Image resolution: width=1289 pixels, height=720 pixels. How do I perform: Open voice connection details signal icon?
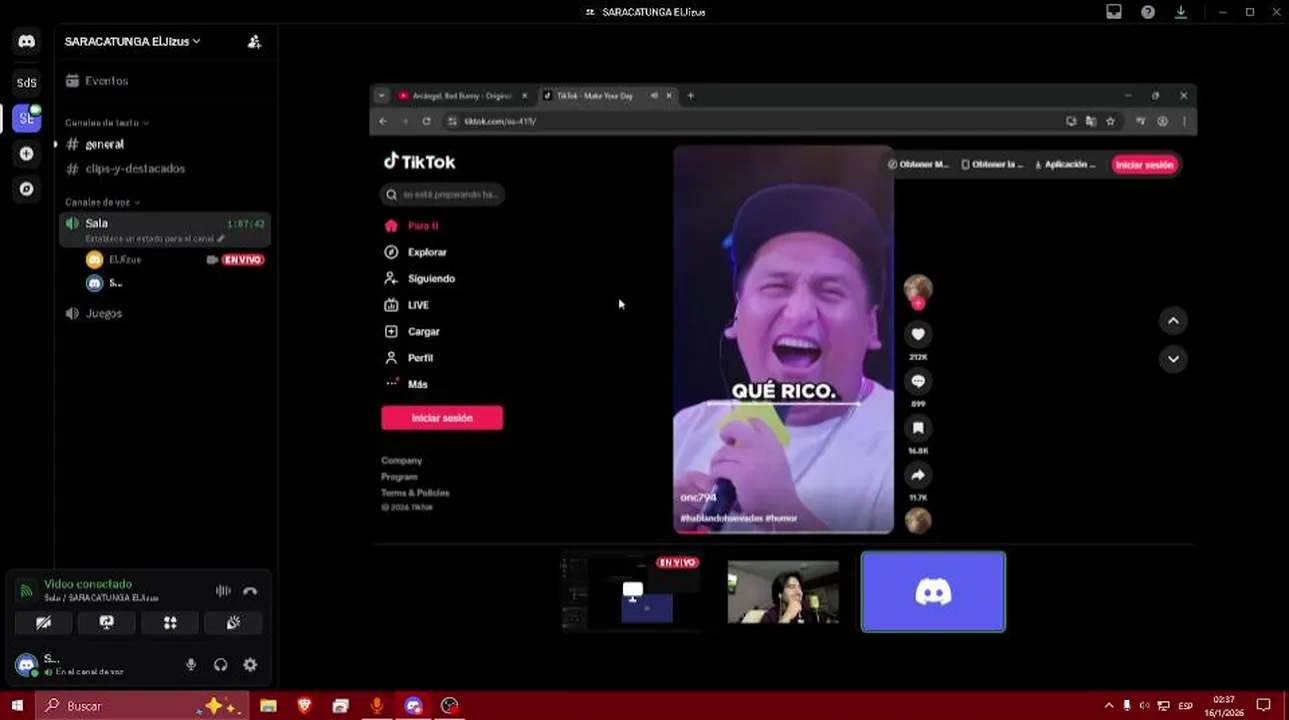(27, 590)
